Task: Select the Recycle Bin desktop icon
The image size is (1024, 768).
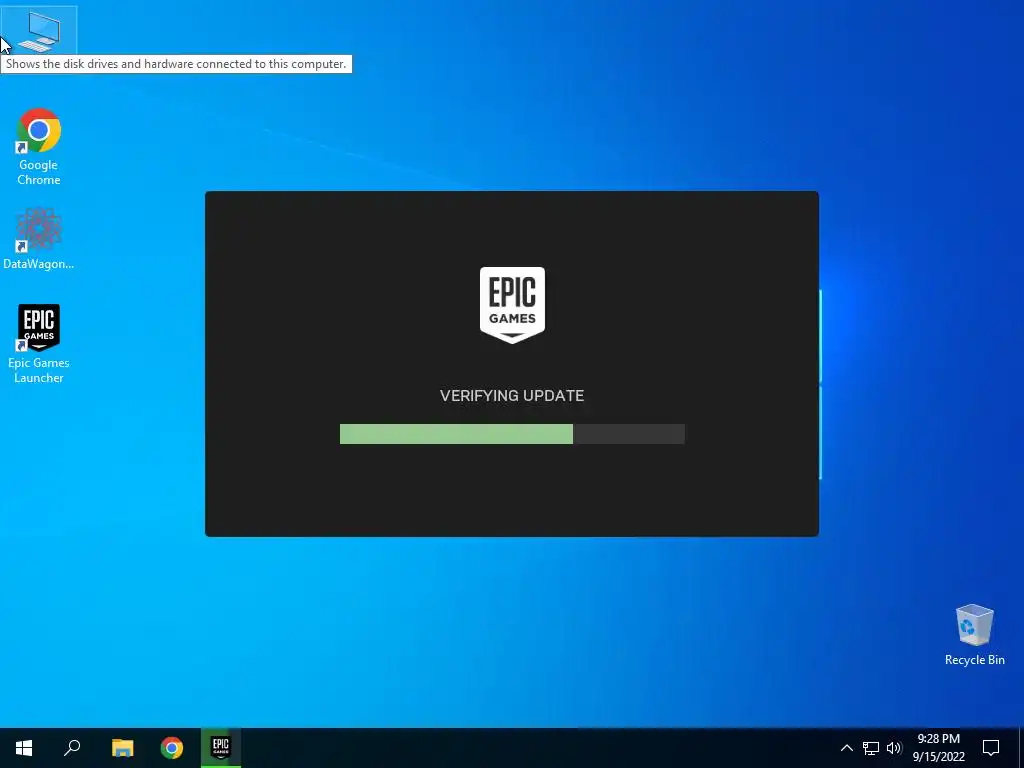Action: coord(974,635)
